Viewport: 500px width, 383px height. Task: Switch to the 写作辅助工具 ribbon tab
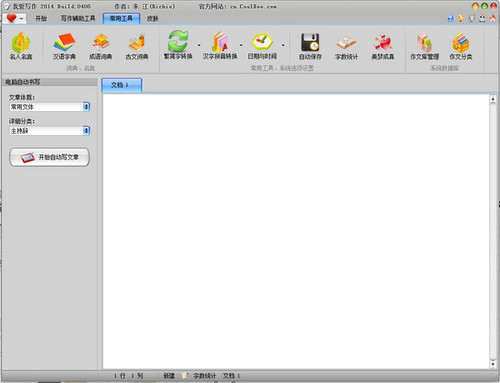click(x=78, y=19)
